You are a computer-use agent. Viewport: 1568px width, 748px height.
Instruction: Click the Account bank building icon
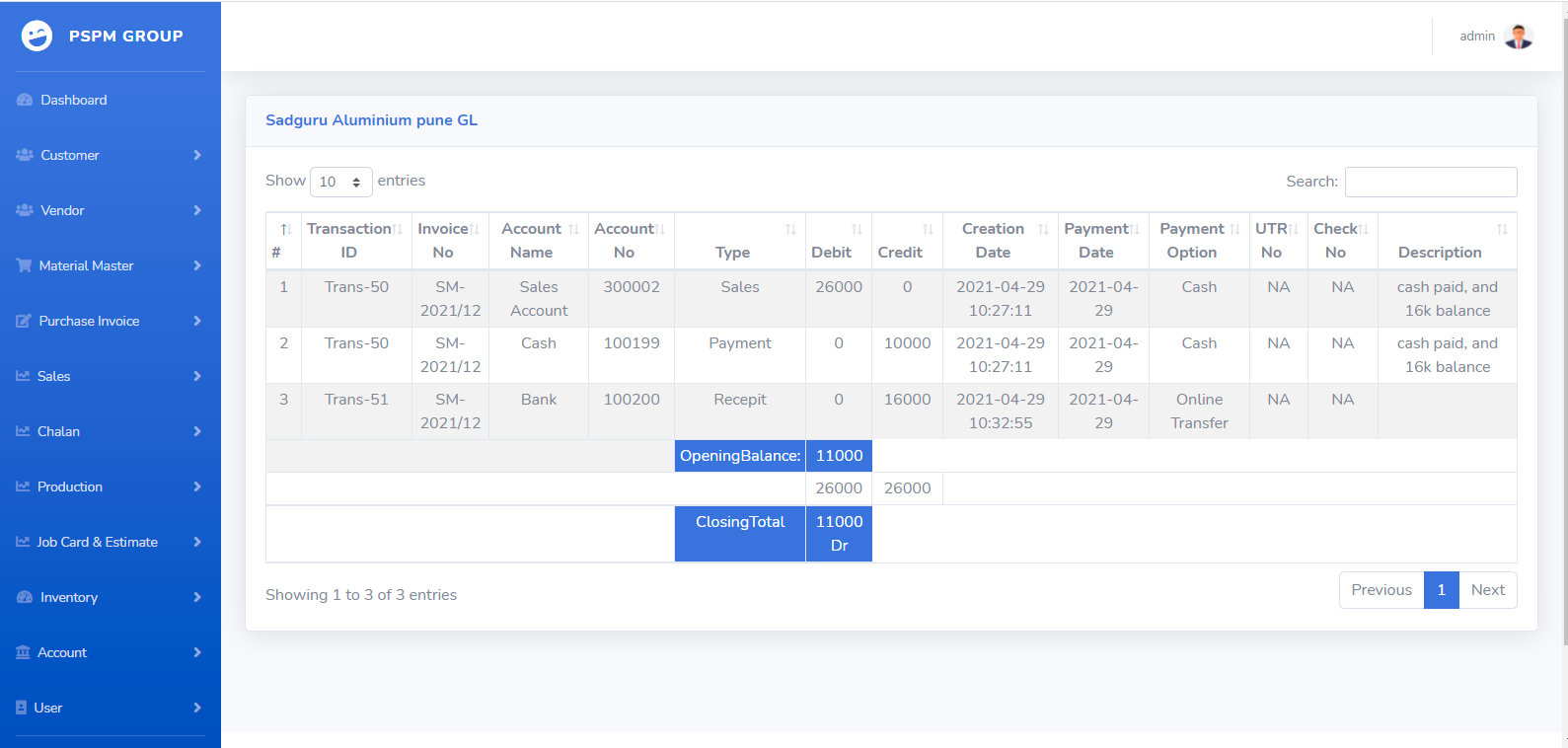click(23, 652)
